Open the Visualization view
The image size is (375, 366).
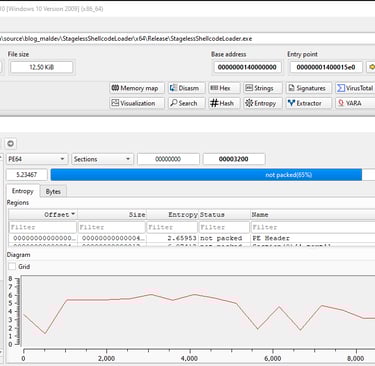[x=137, y=103]
